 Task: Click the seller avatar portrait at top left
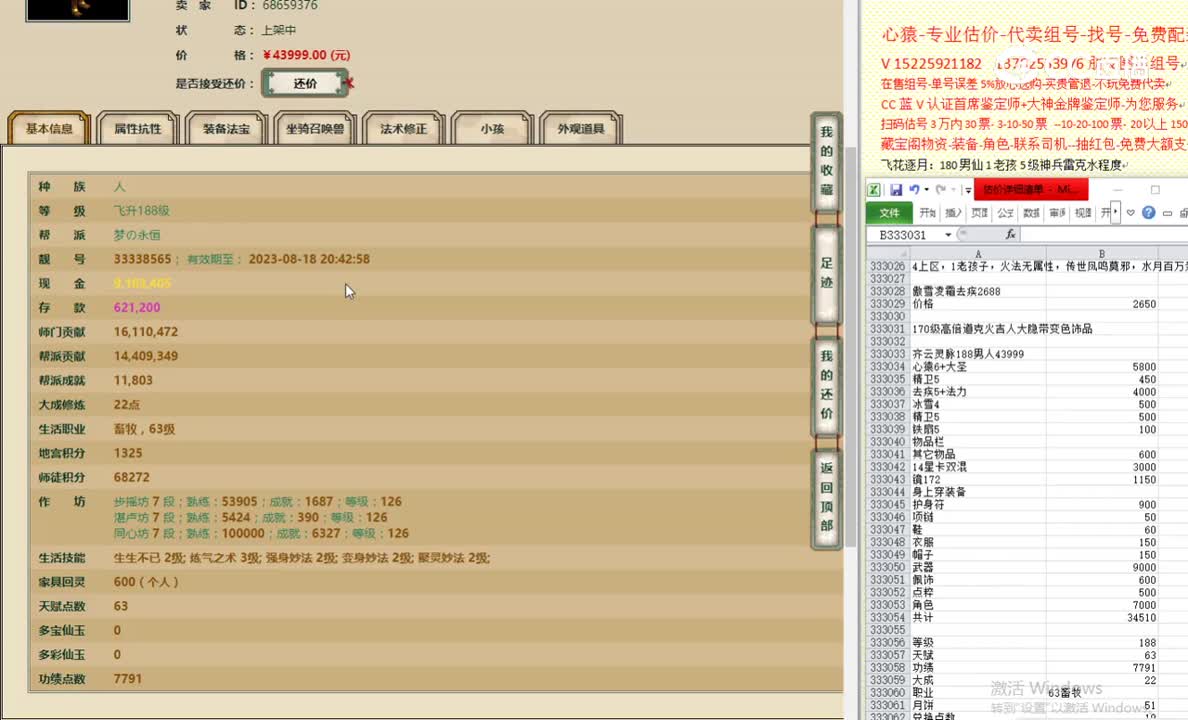77,10
